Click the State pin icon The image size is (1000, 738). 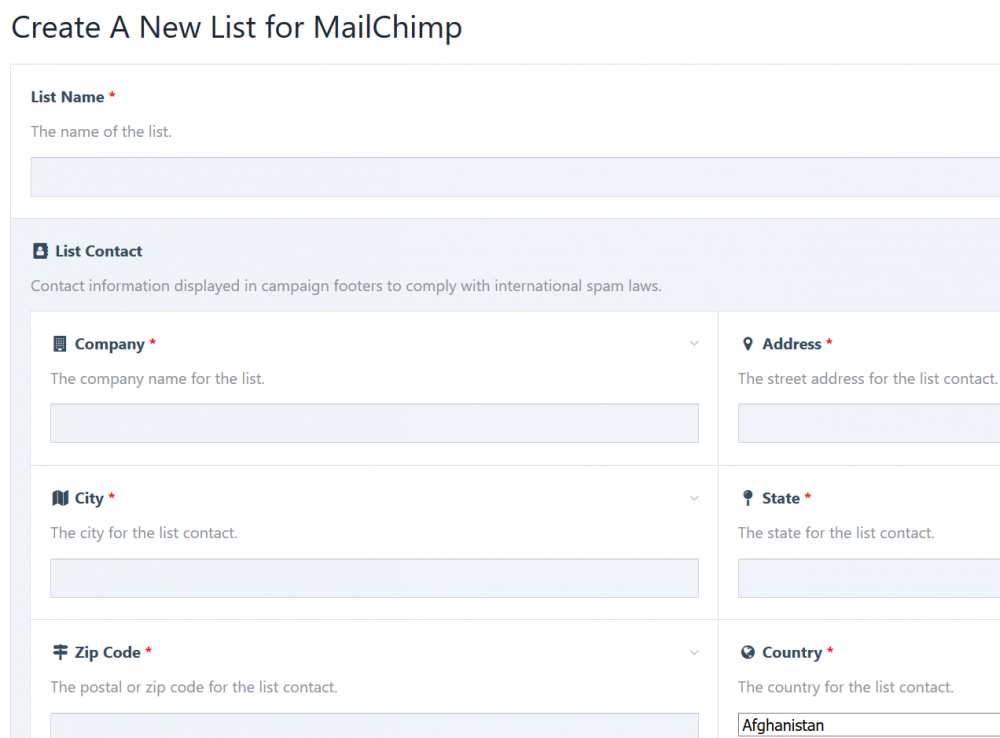pyautogui.click(x=747, y=498)
